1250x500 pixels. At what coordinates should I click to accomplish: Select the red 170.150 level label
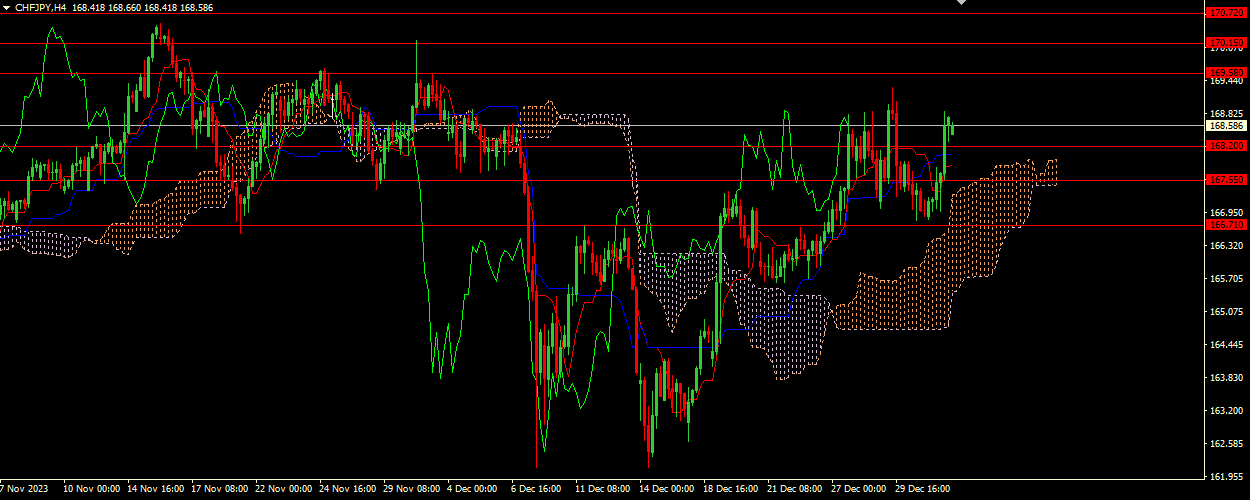1226,43
